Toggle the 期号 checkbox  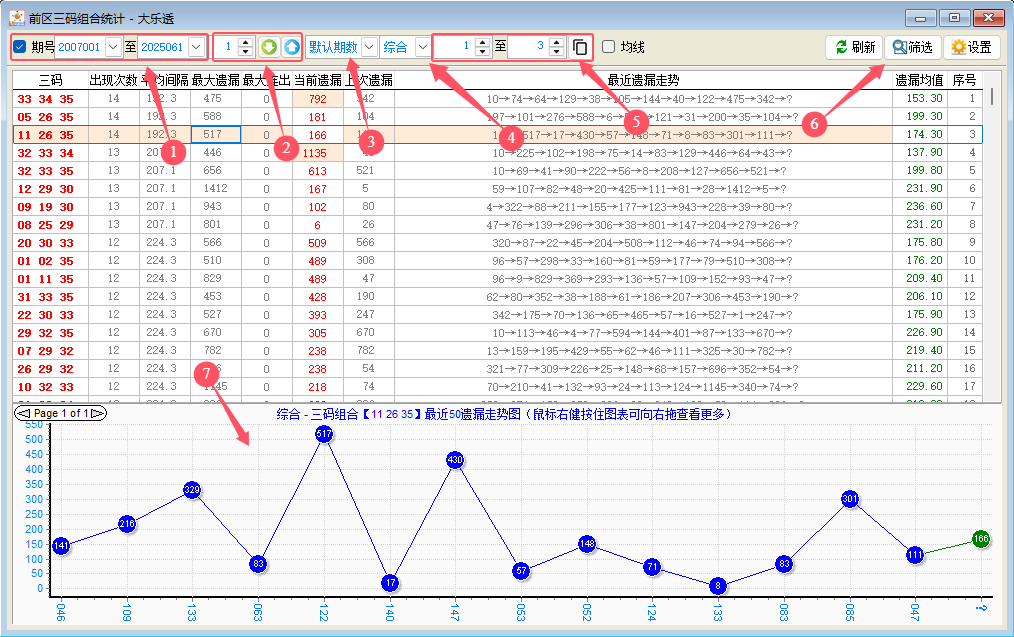pyautogui.click(x=20, y=47)
